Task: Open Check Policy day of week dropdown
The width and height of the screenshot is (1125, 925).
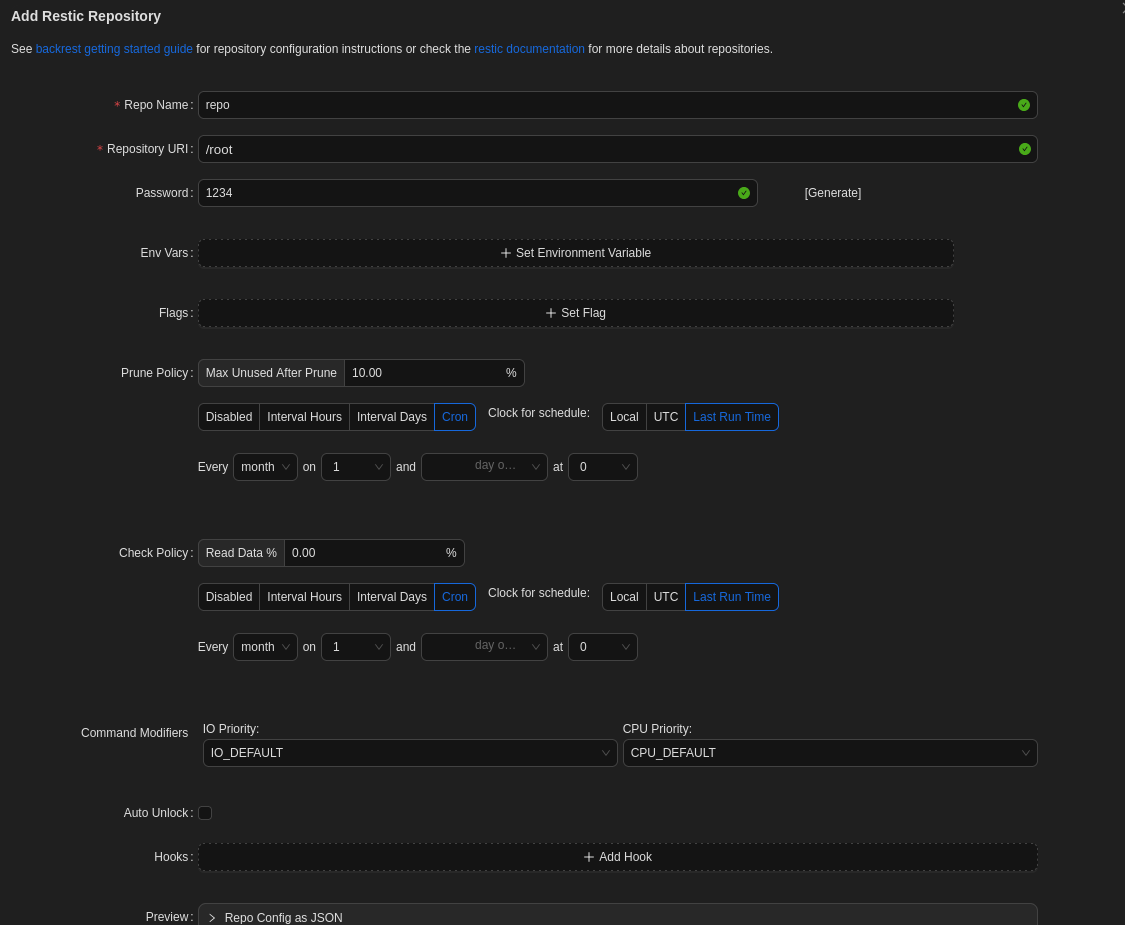Action: click(484, 647)
